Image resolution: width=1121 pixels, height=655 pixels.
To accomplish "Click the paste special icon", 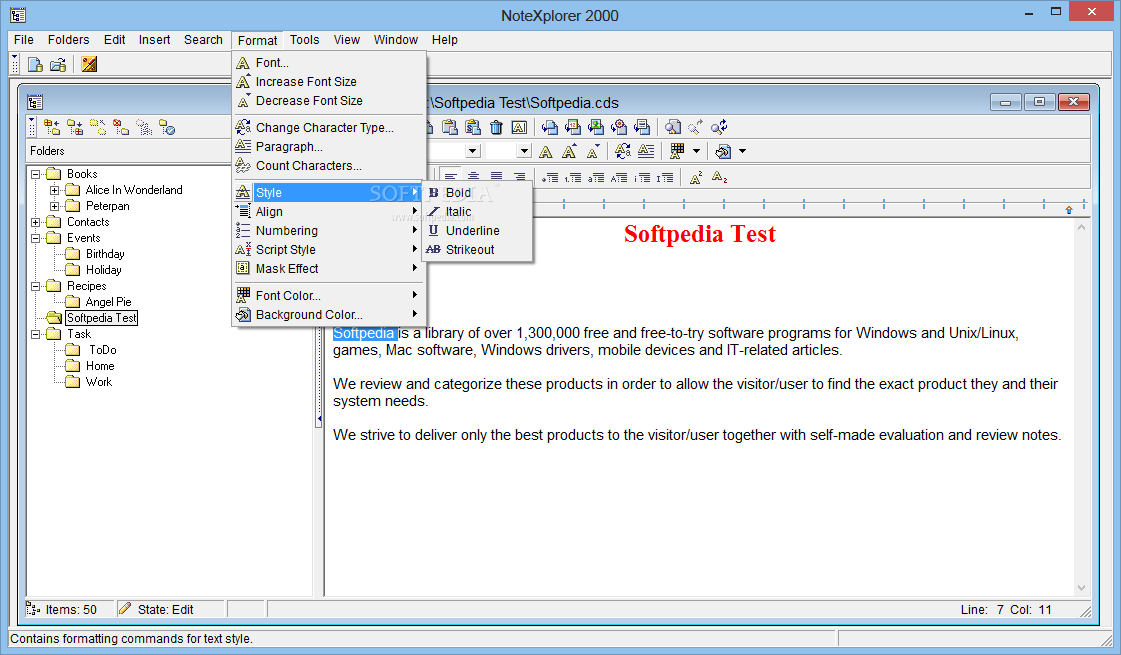I will pos(473,127).
